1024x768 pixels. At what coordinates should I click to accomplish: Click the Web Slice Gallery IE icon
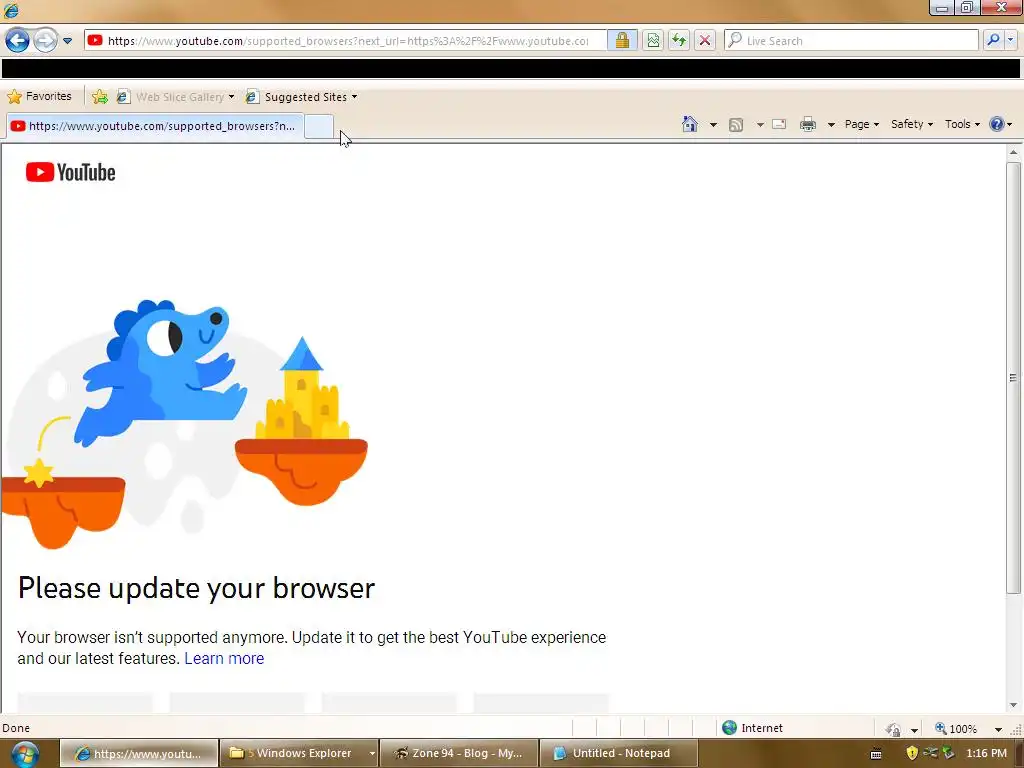coord(123,97)
